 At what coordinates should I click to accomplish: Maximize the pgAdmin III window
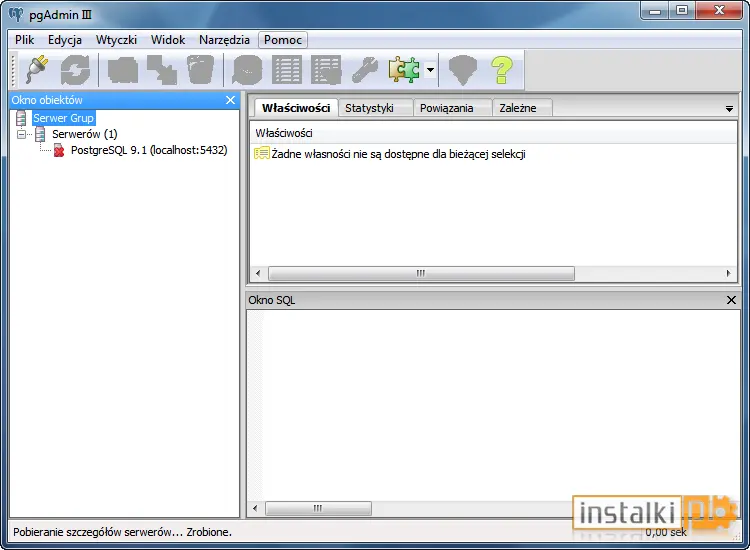pos(682,11)
